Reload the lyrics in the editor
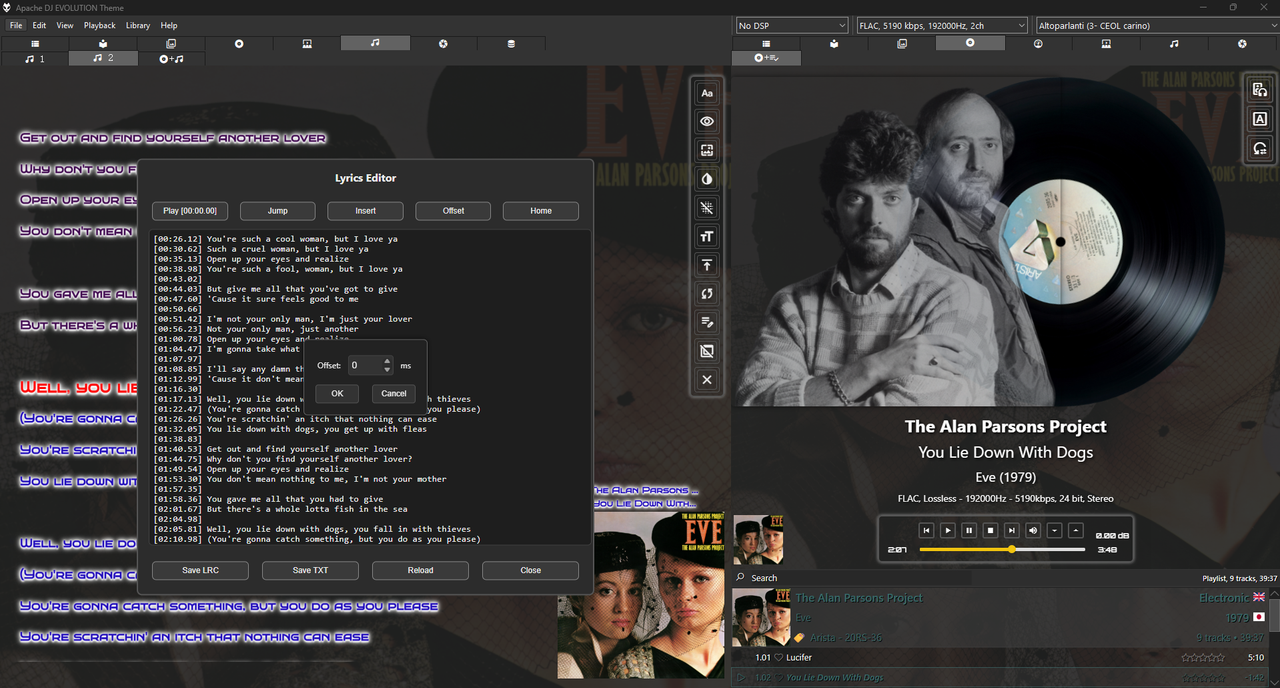Screen dimensions: 1280x688 [x=421, y=570]
